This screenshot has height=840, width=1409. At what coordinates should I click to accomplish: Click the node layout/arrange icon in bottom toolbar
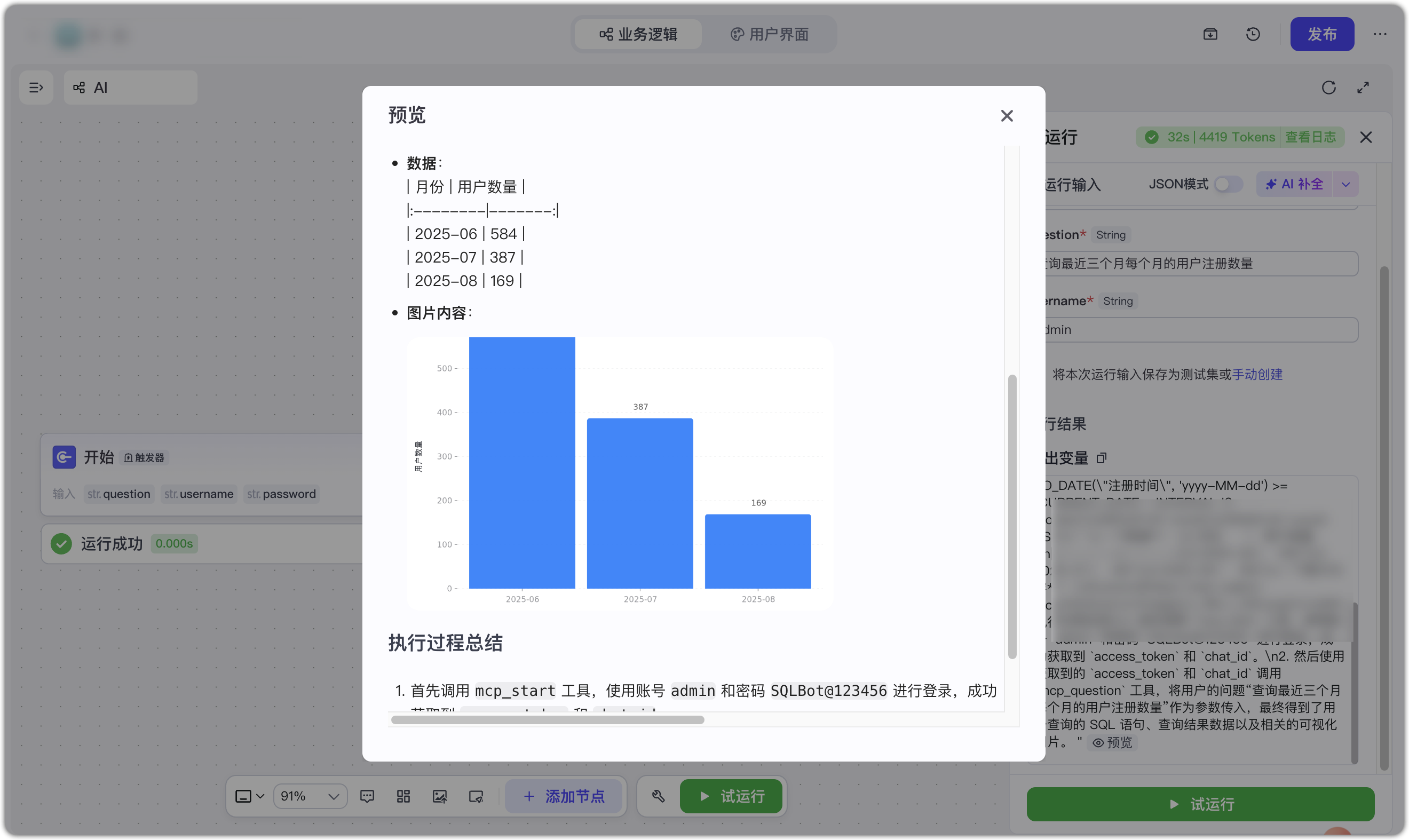pyautogui.click(x=403, y=796)
